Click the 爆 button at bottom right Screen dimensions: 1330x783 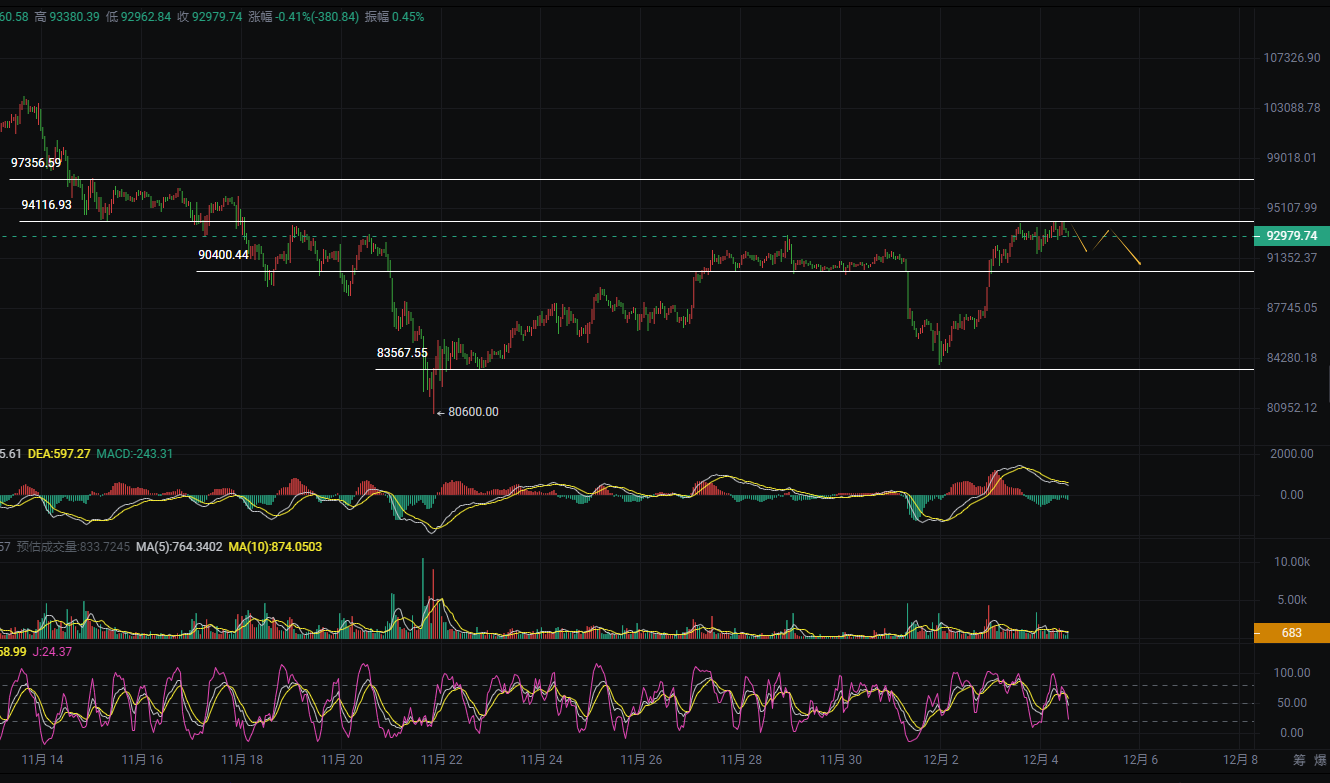(x=1321, y=760)
